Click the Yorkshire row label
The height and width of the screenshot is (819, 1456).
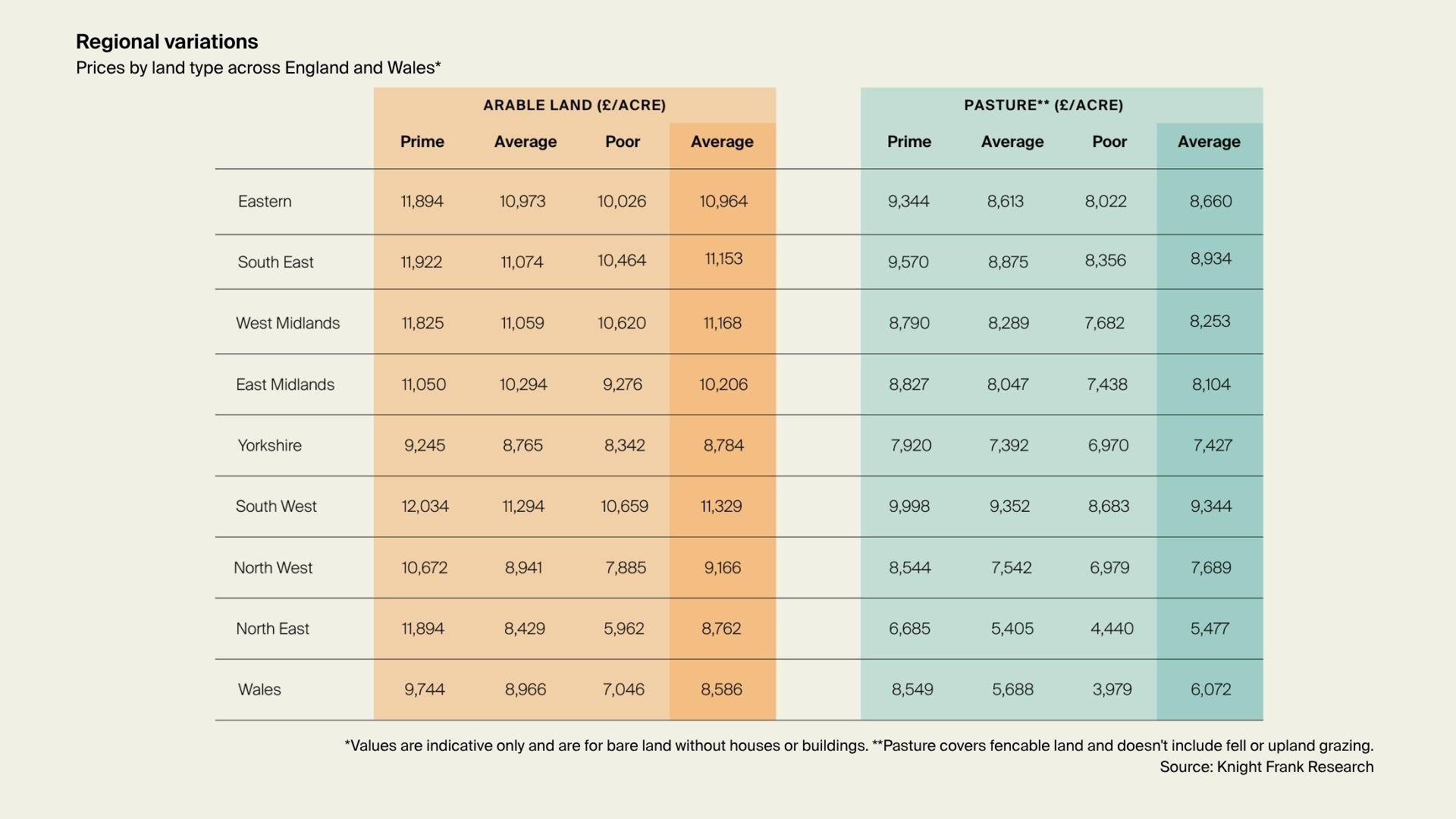269,446
